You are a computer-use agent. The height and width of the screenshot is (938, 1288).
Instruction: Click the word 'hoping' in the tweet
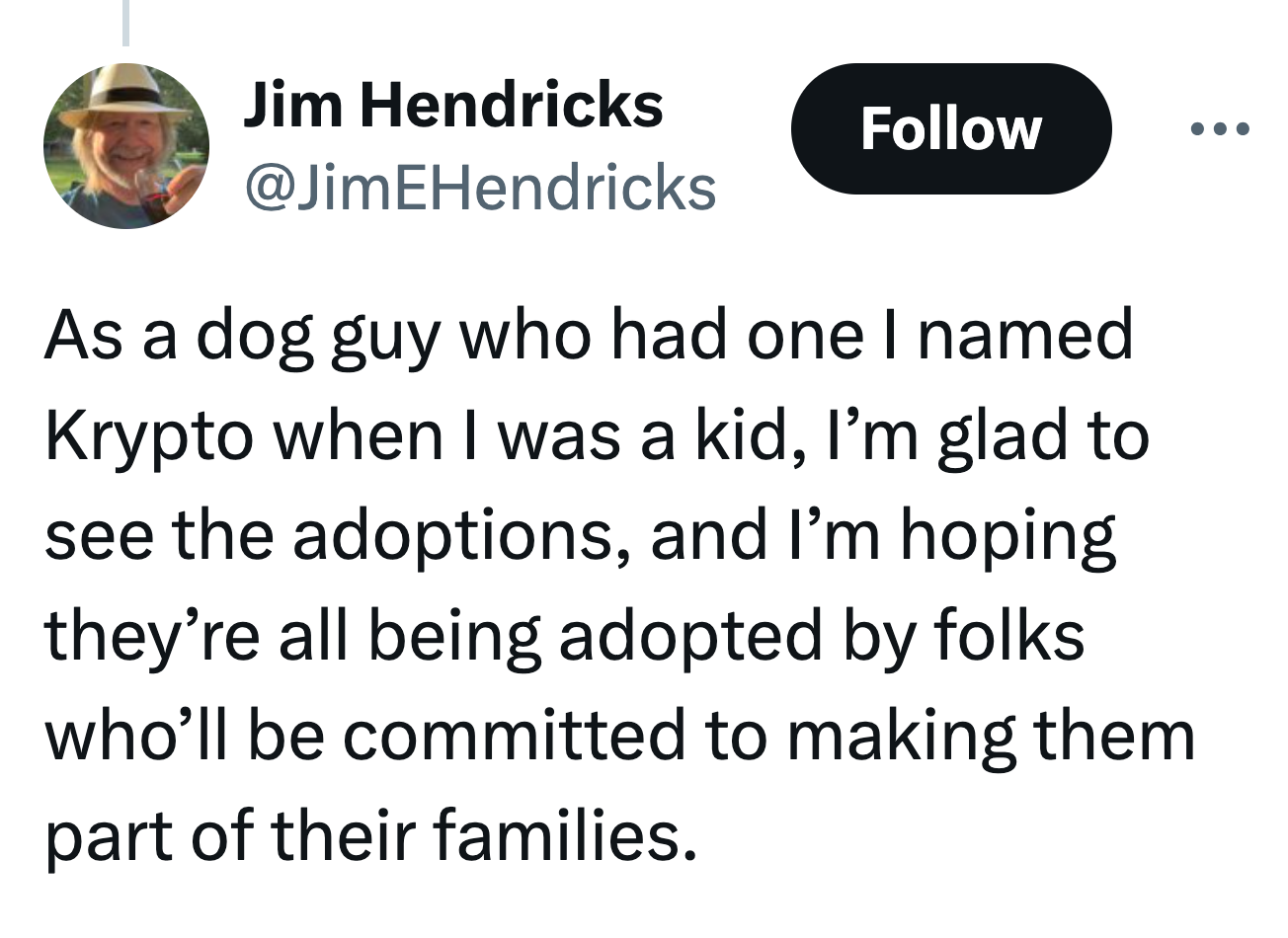tap(1007, 539)
